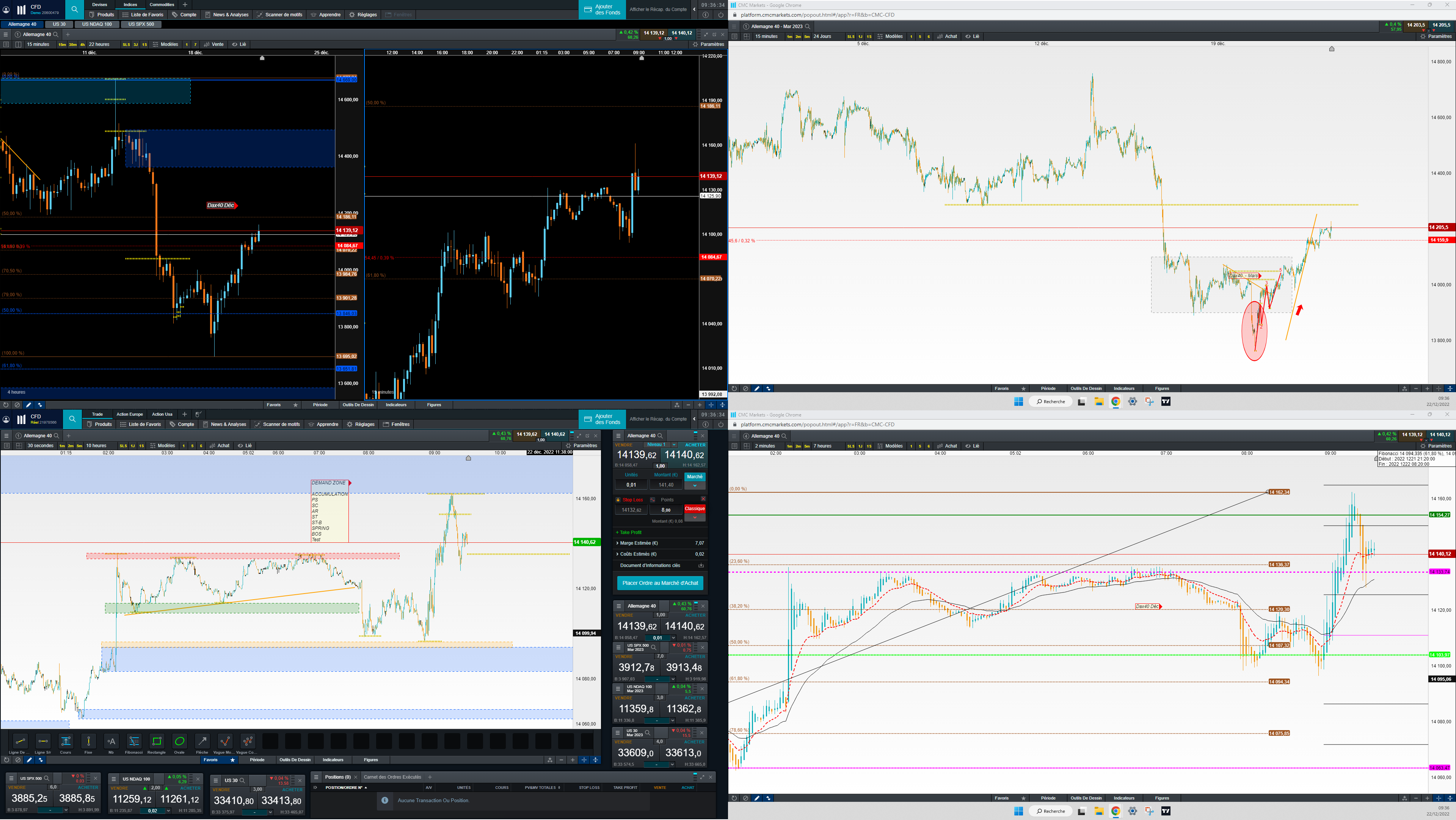Expand Marge Estimée (€) row
1456x820 pixels.
(639, 543)
